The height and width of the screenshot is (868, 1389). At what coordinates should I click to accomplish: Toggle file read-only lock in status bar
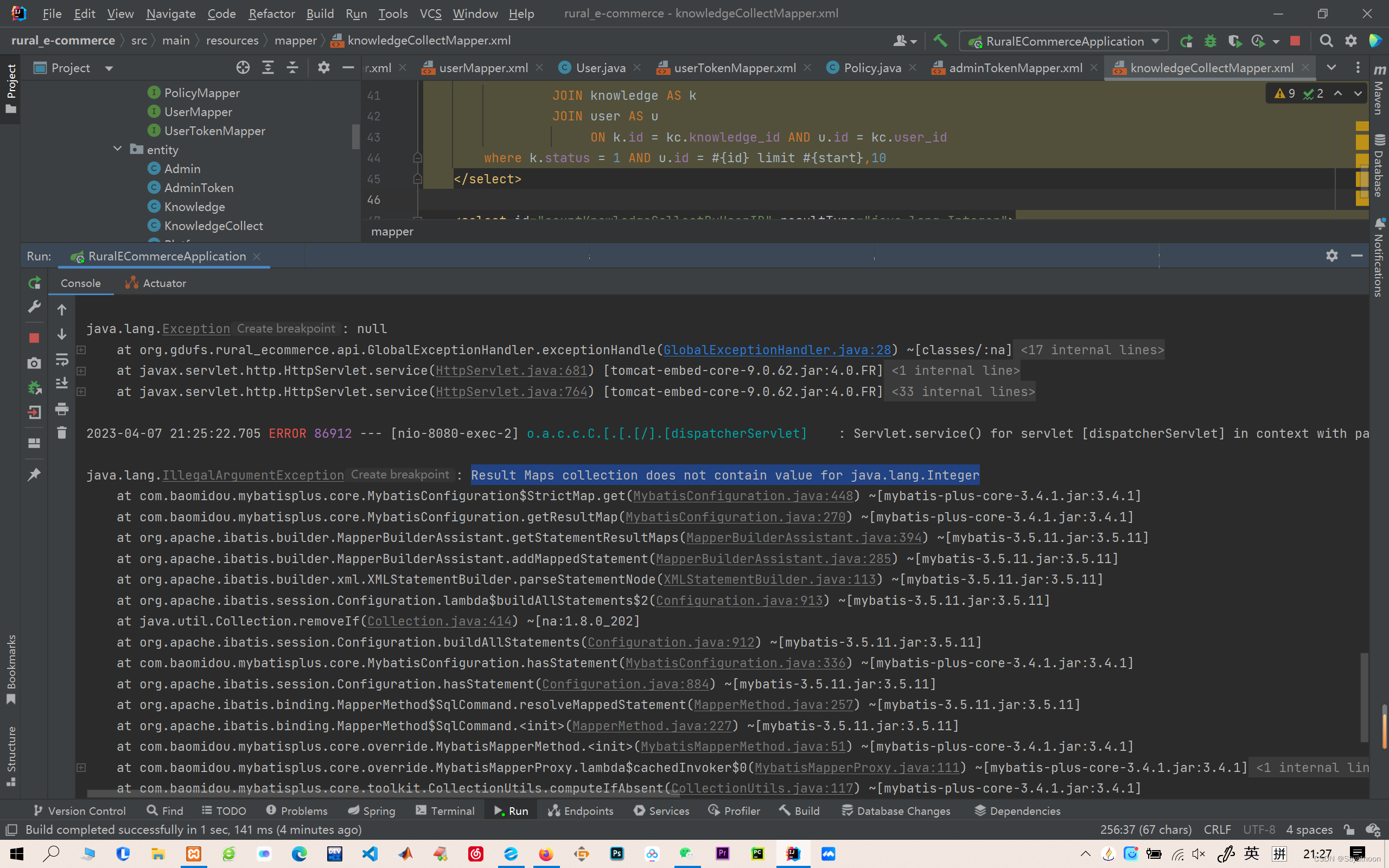[x=1349, y=829]
